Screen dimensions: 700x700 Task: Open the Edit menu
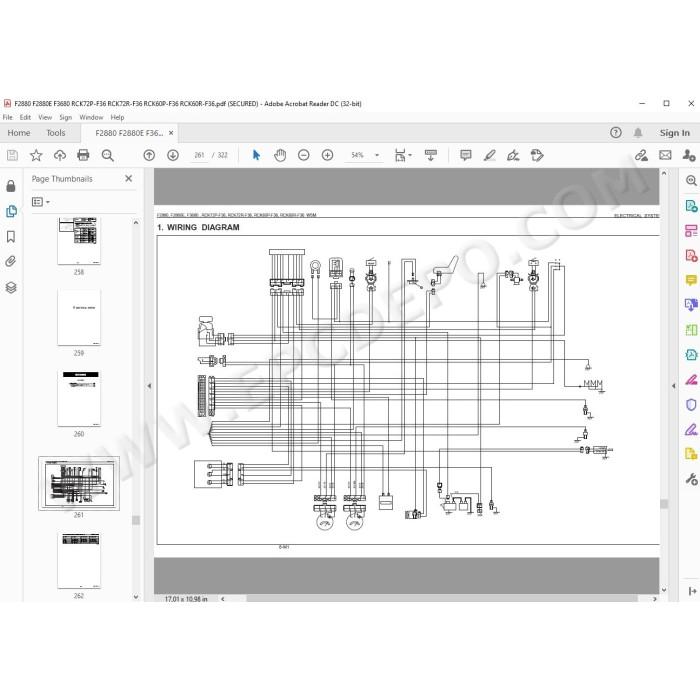(x=25, y=117)
